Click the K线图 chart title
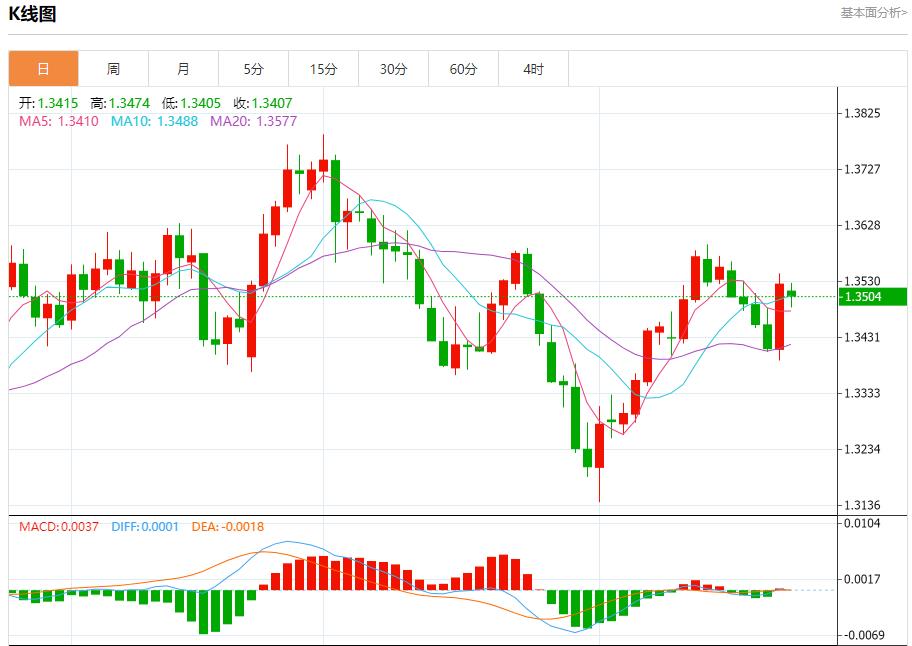Screen dimensions: 912x646 pos(35,14)
